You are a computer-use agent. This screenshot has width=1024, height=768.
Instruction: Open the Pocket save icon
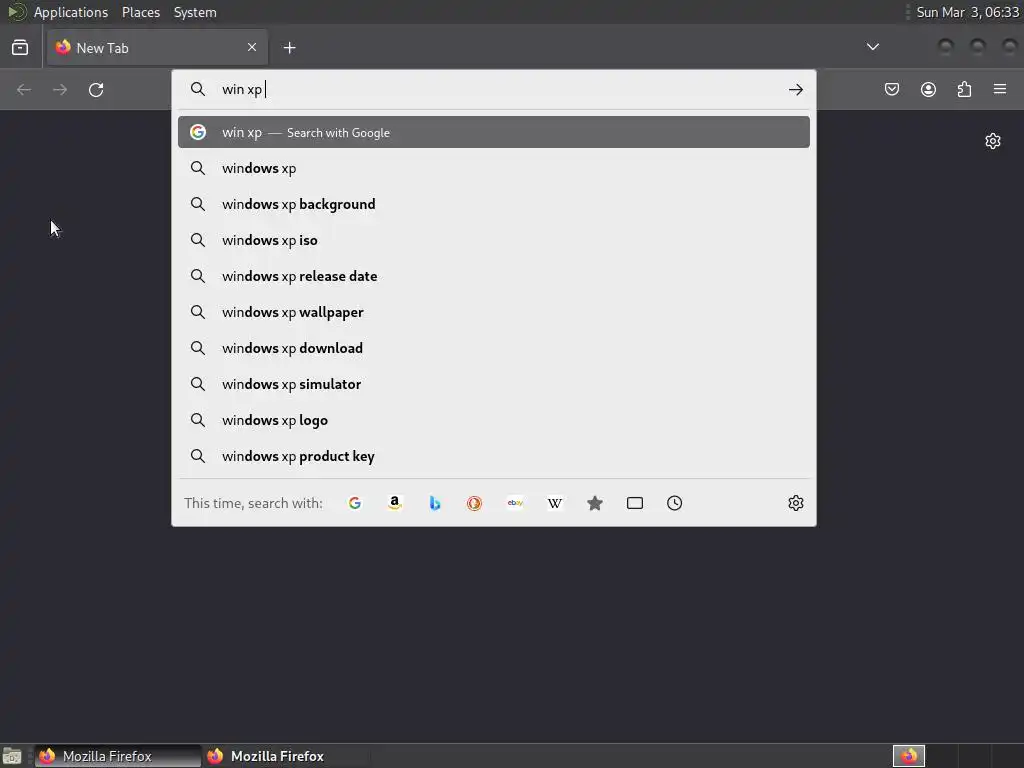891,89
